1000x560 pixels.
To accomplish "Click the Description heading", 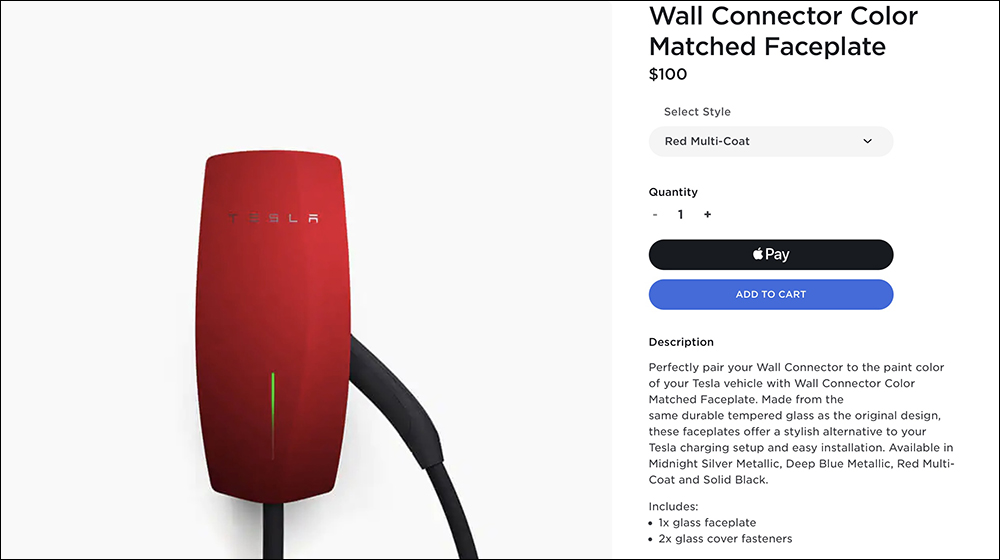I will coord(681,342).
